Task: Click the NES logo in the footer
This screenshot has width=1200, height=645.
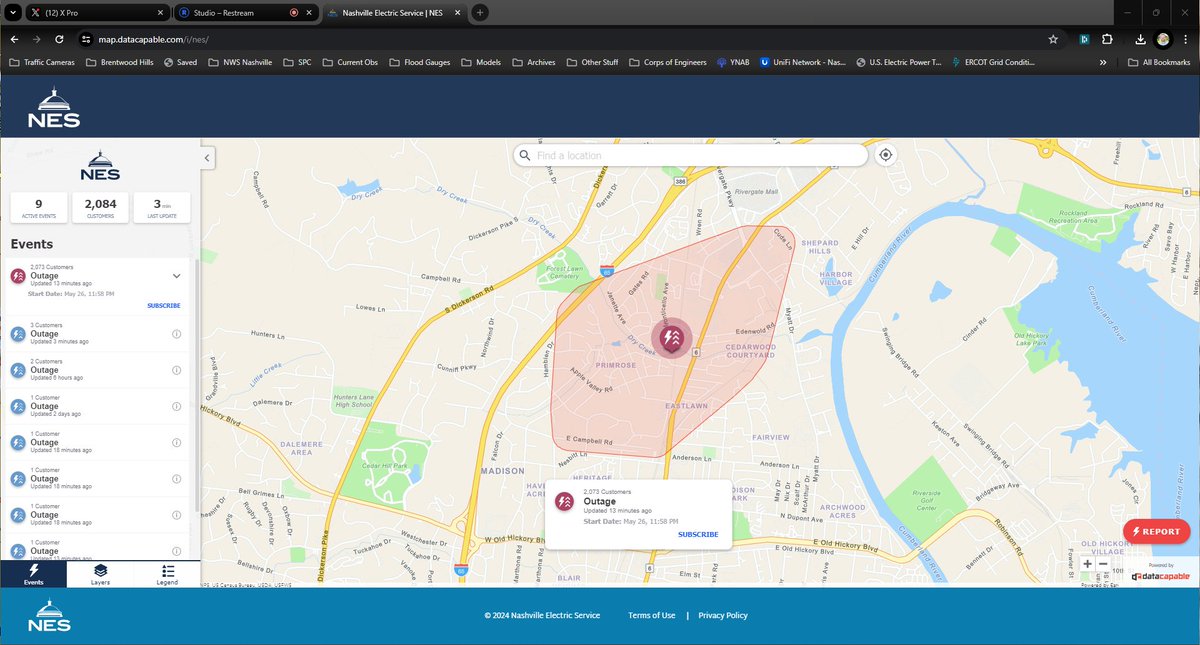Action: point(49,614)
